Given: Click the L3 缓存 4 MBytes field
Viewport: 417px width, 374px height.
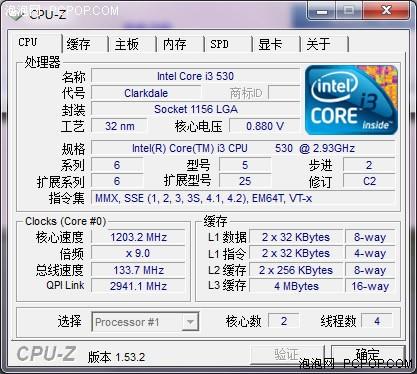Looking at the screenshot, I should tap(296, 286).
